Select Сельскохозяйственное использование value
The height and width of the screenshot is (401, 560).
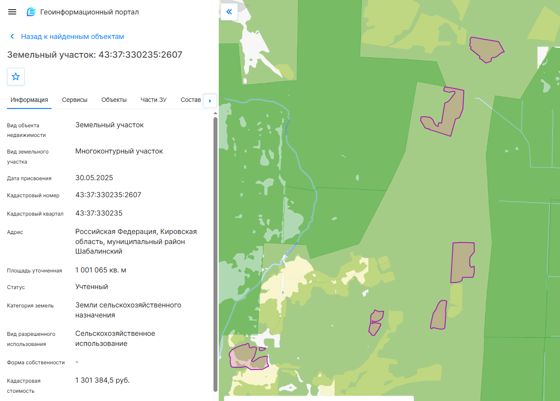click(115, 339)
